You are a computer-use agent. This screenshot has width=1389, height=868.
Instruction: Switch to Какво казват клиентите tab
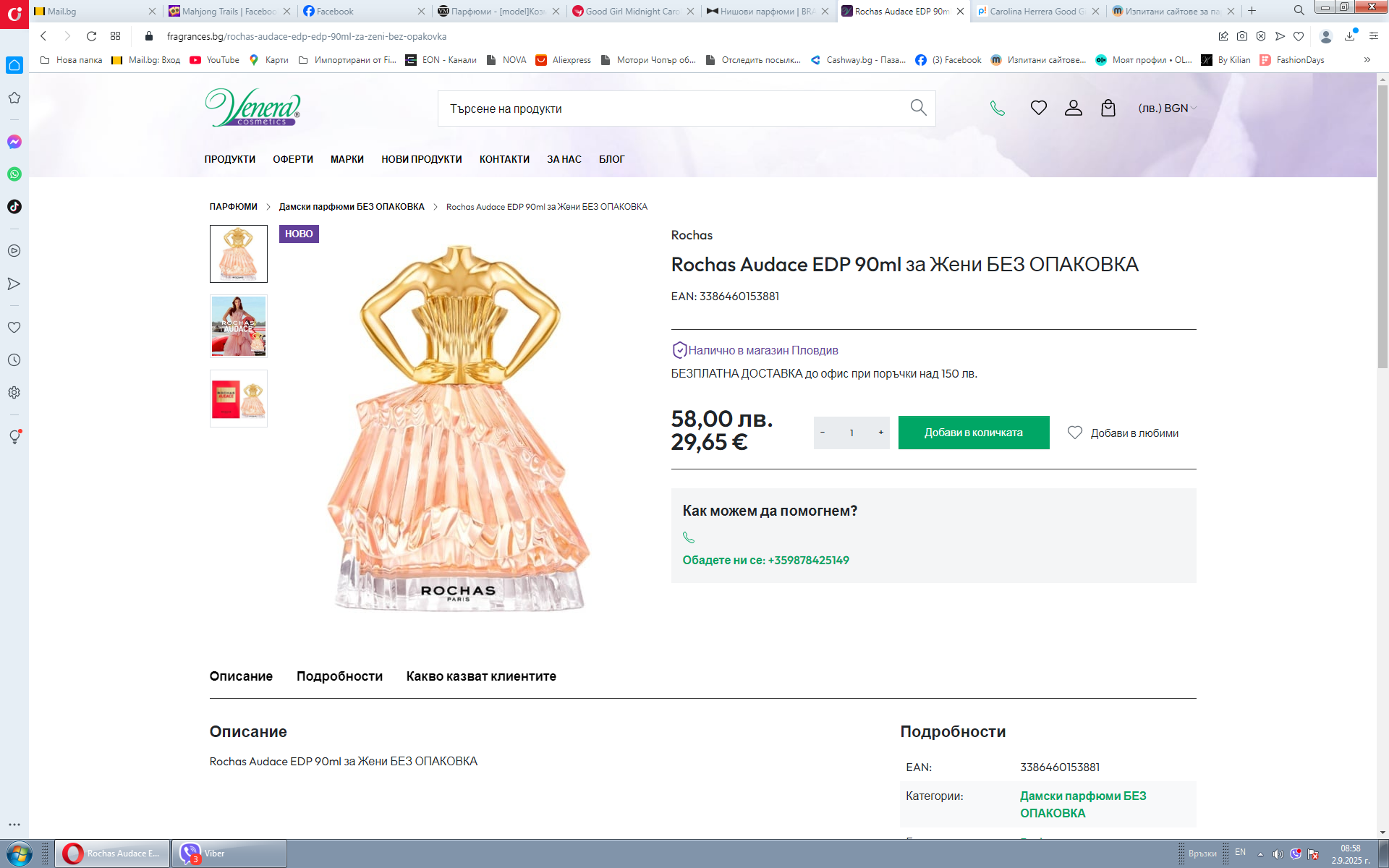tap(481, 676)
